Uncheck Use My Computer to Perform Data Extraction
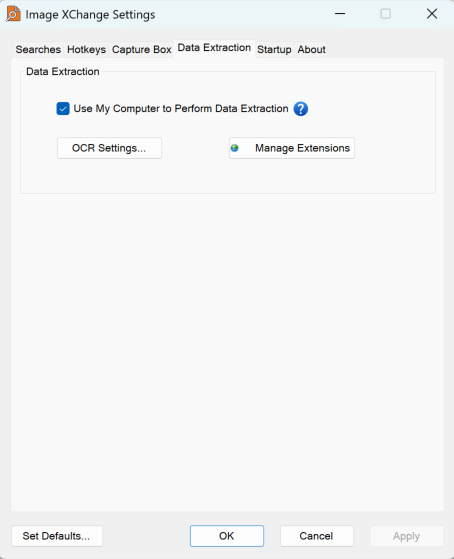 pyautogui.click(x=63, y=109)
